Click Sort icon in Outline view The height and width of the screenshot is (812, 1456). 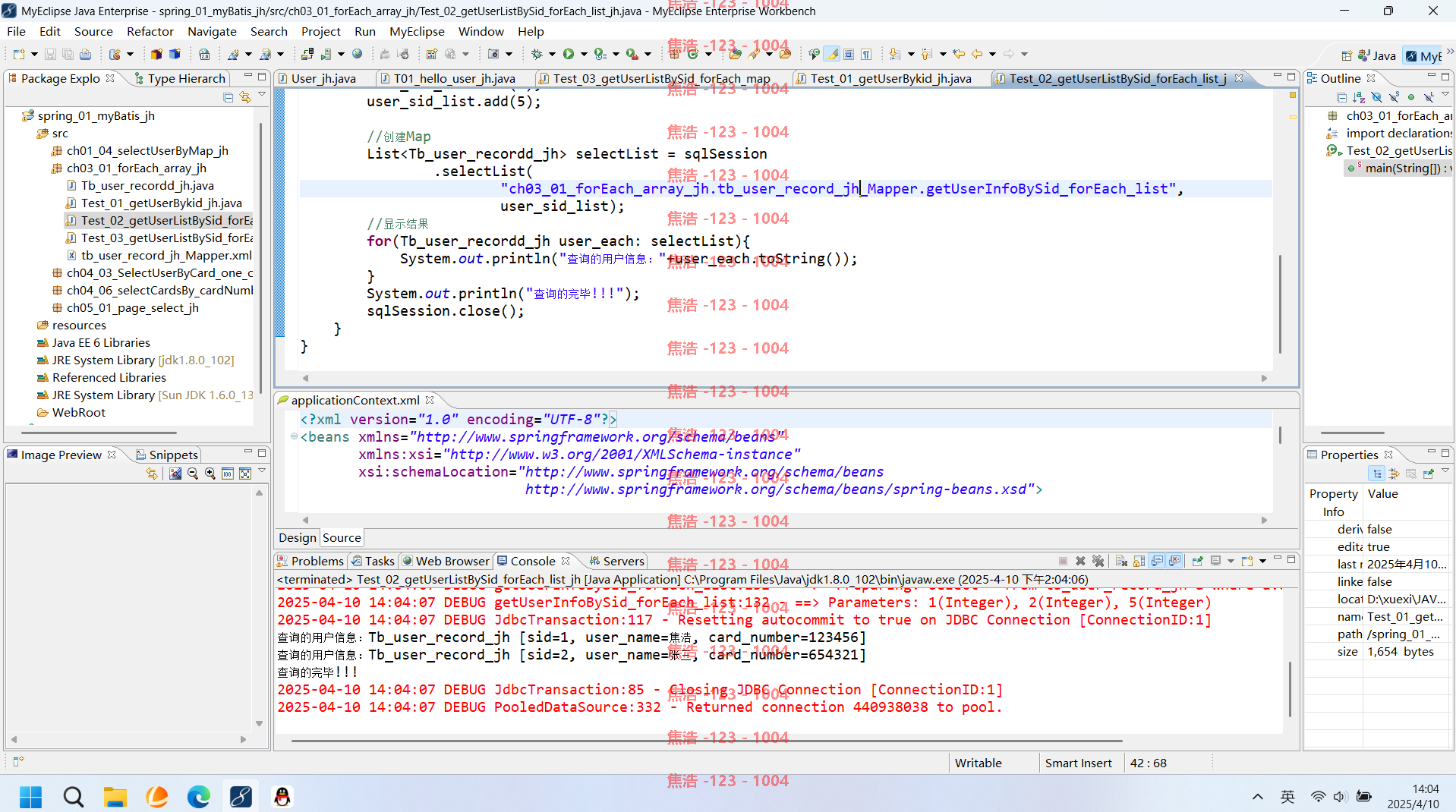coord(1359,97)
